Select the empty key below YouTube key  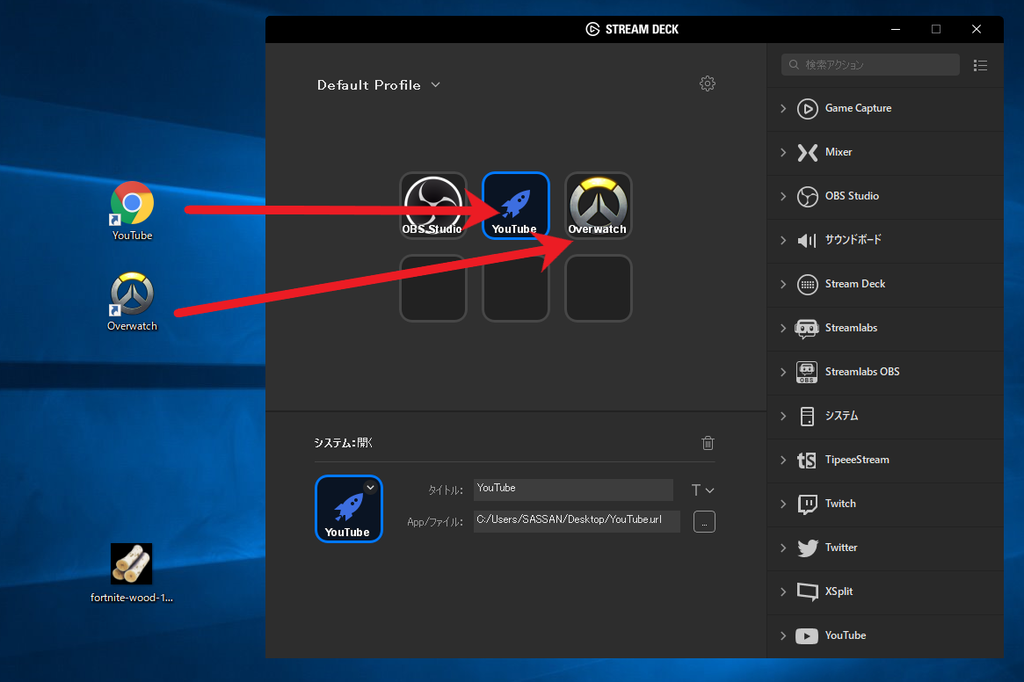516,288
